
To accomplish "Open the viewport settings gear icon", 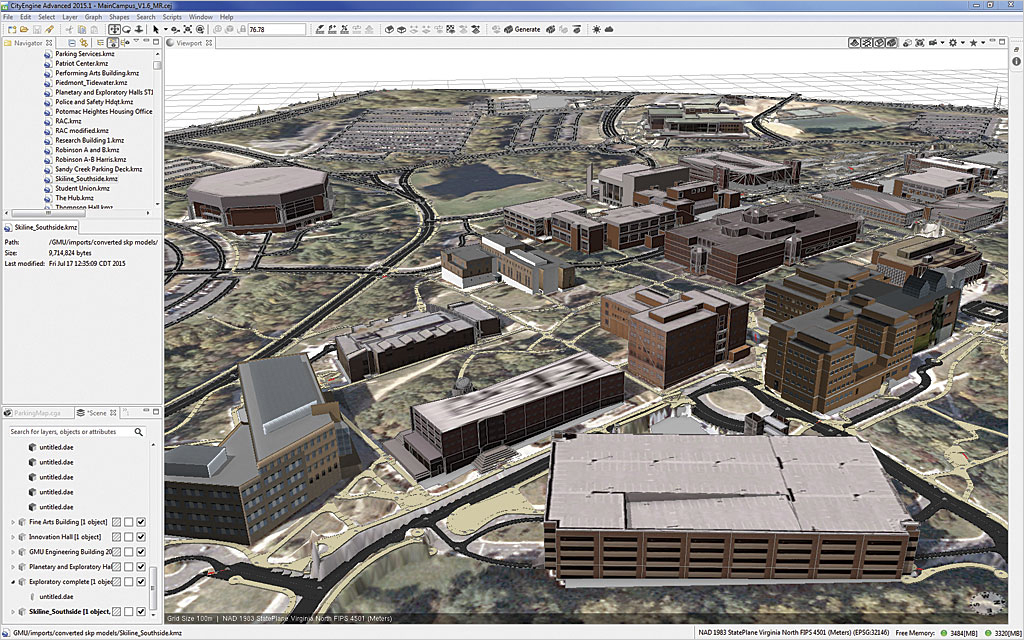I will (x=953, y=42).
